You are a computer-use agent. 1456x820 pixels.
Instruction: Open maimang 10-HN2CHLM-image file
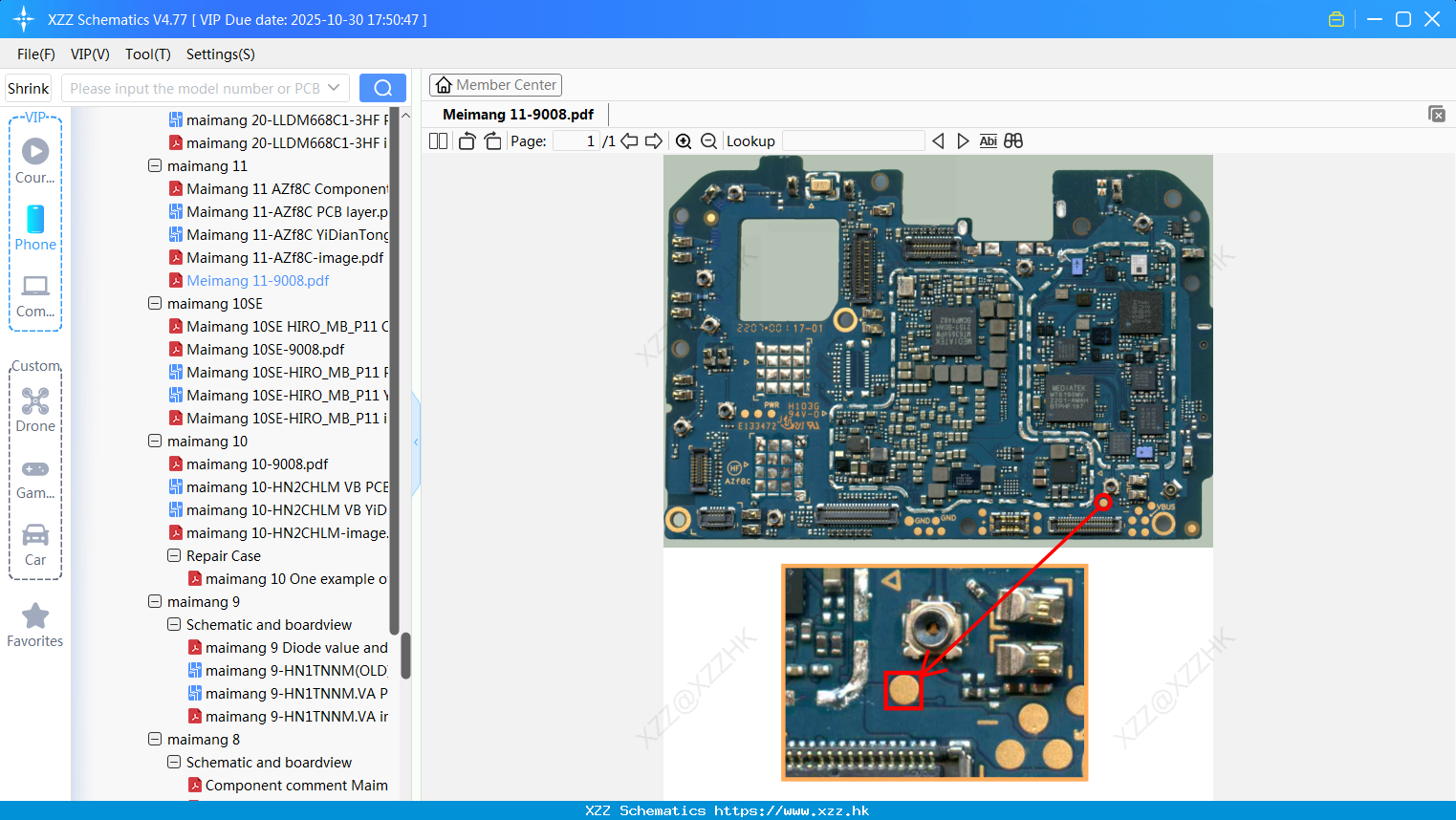(x=279, y=532)
